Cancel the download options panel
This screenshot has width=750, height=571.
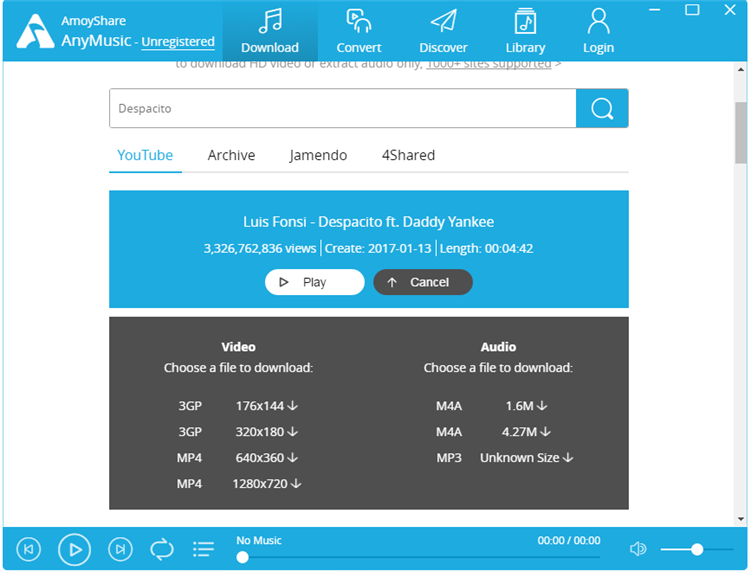(x=423, y=282)
